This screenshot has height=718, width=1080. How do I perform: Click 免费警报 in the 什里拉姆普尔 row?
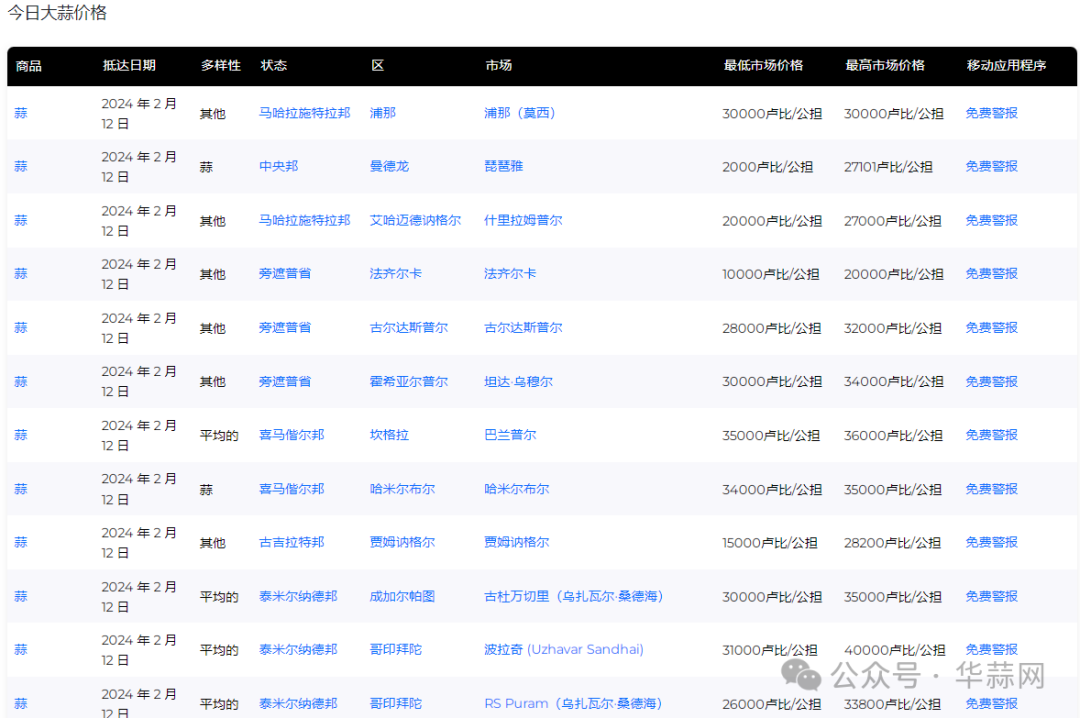point(991,220)
